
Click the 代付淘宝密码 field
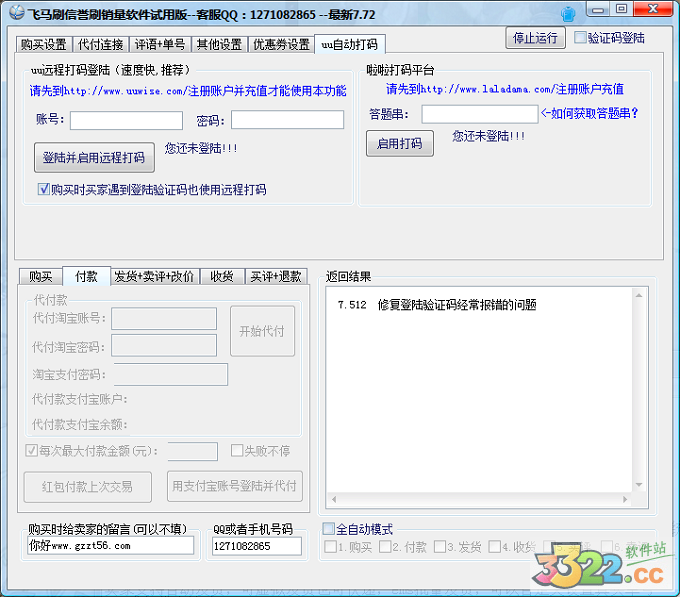pyautogui.click(x=164, y=345)
